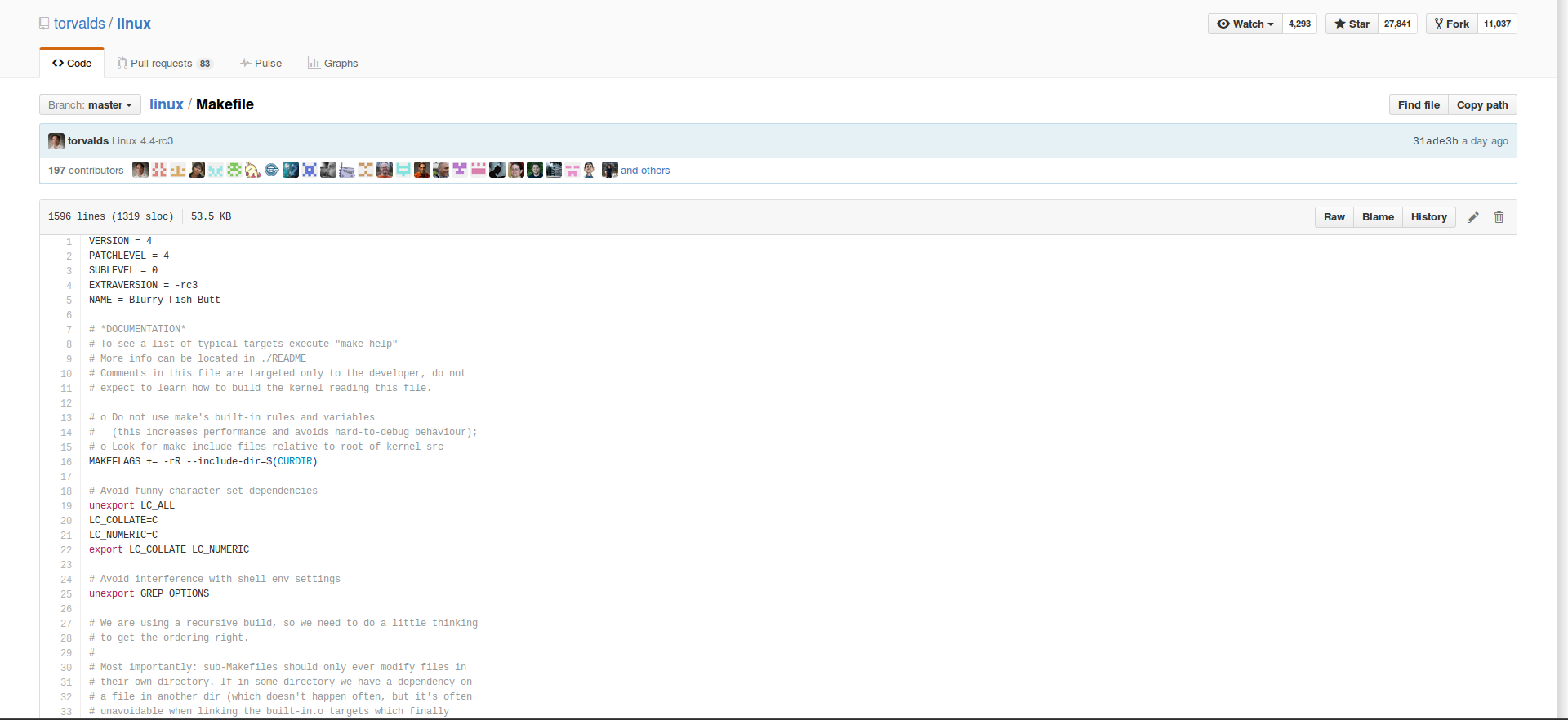Click the page's vertical scrollbar

(1562, 359)
